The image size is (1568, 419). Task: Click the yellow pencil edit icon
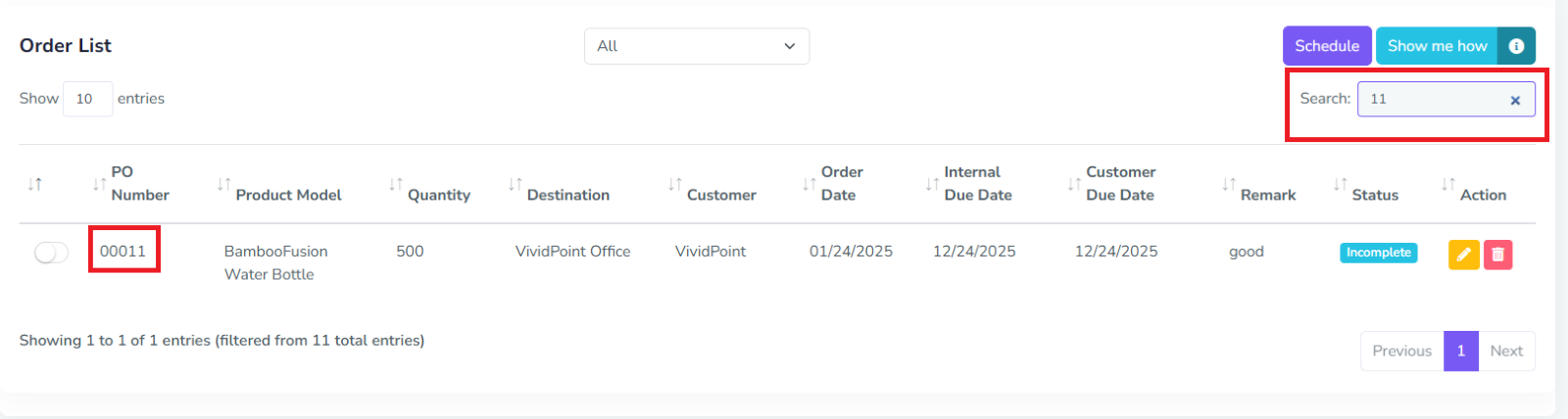1463,255
